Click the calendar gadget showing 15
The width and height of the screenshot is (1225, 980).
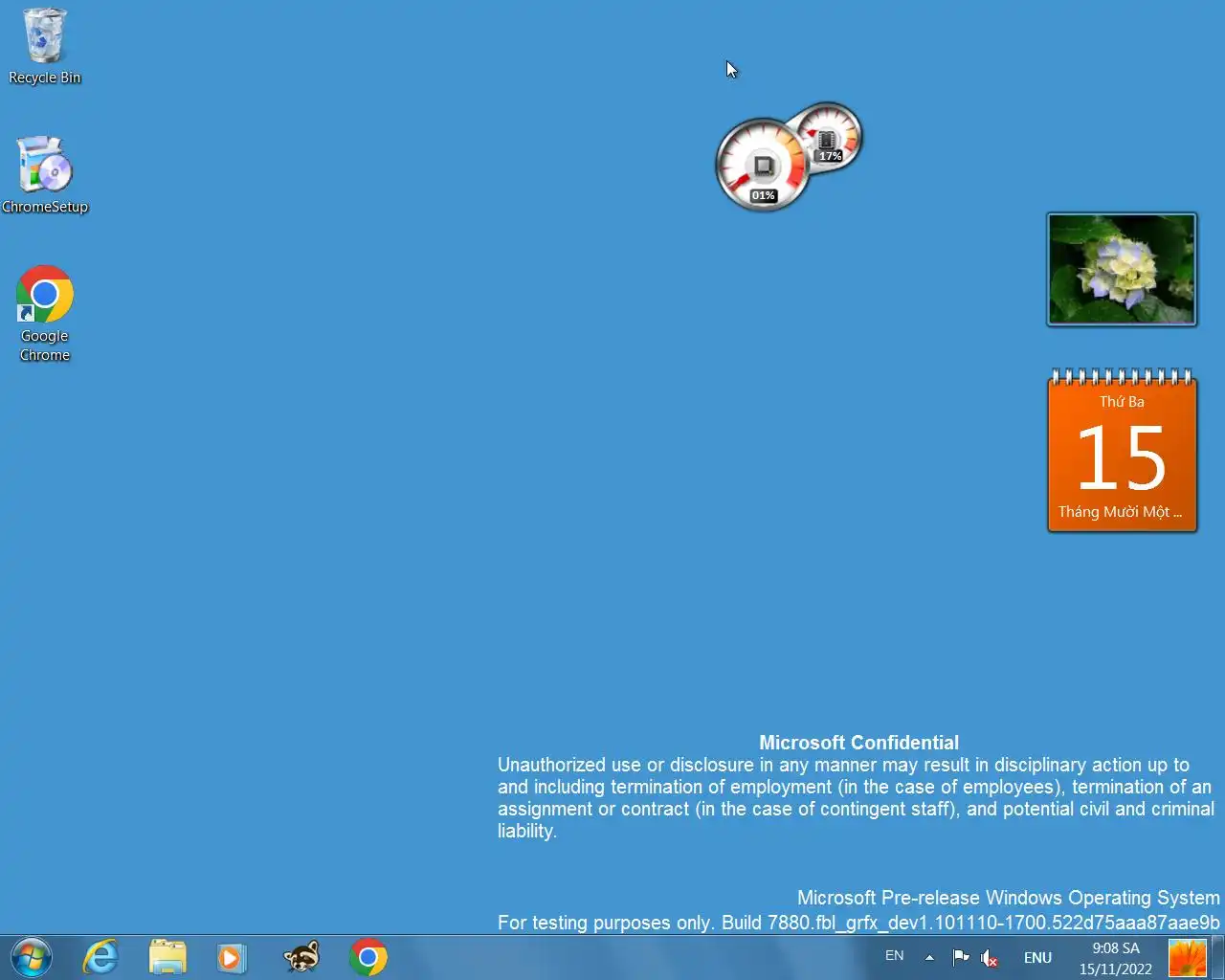pyautogui.click(x=1122, y=451)
